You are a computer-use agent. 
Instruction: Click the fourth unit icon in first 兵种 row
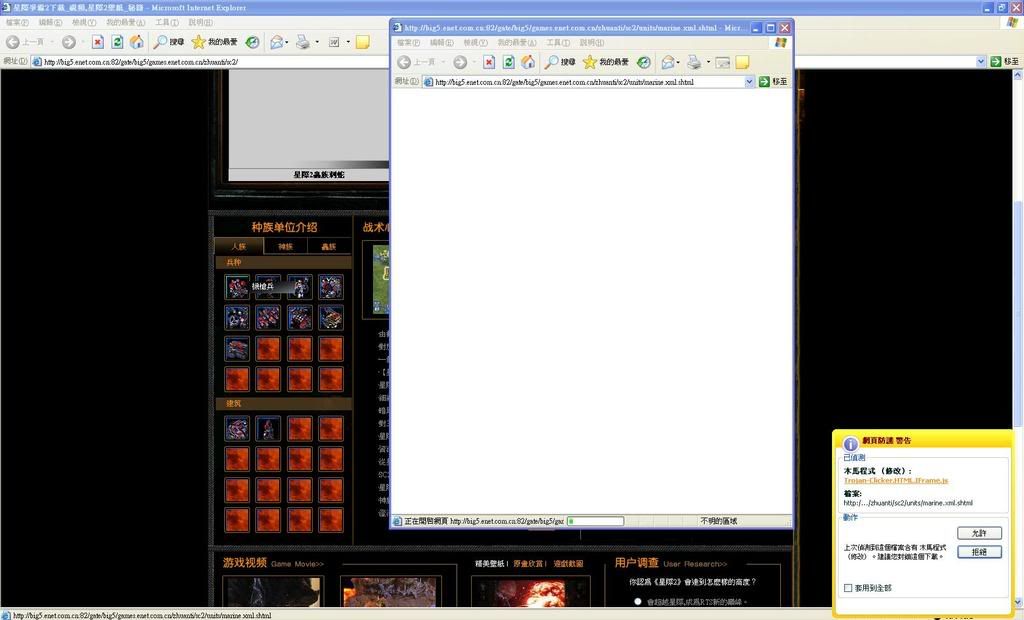point(330,286)
